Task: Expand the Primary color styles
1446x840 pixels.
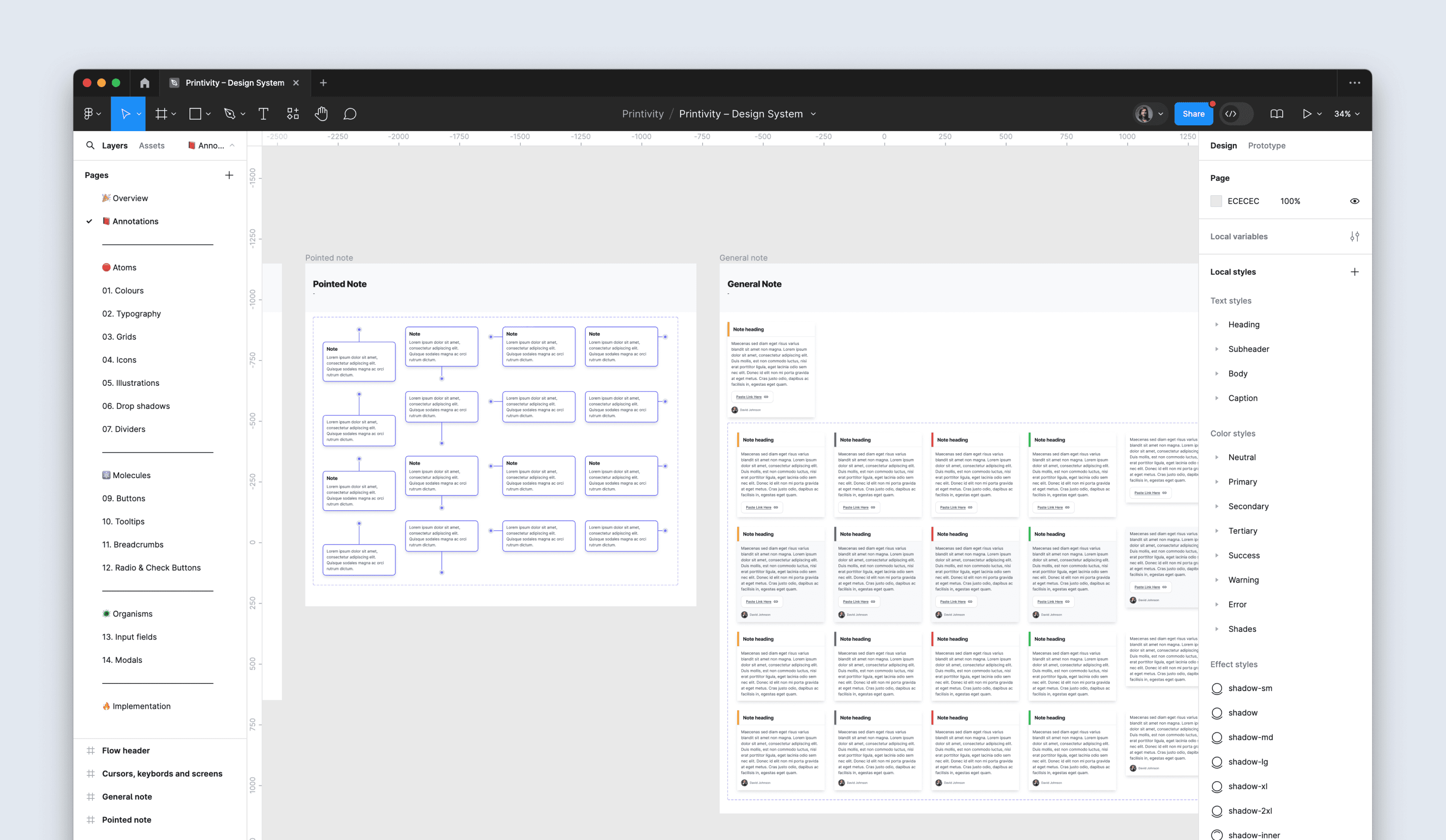Action: click(x=1216, y=482)
